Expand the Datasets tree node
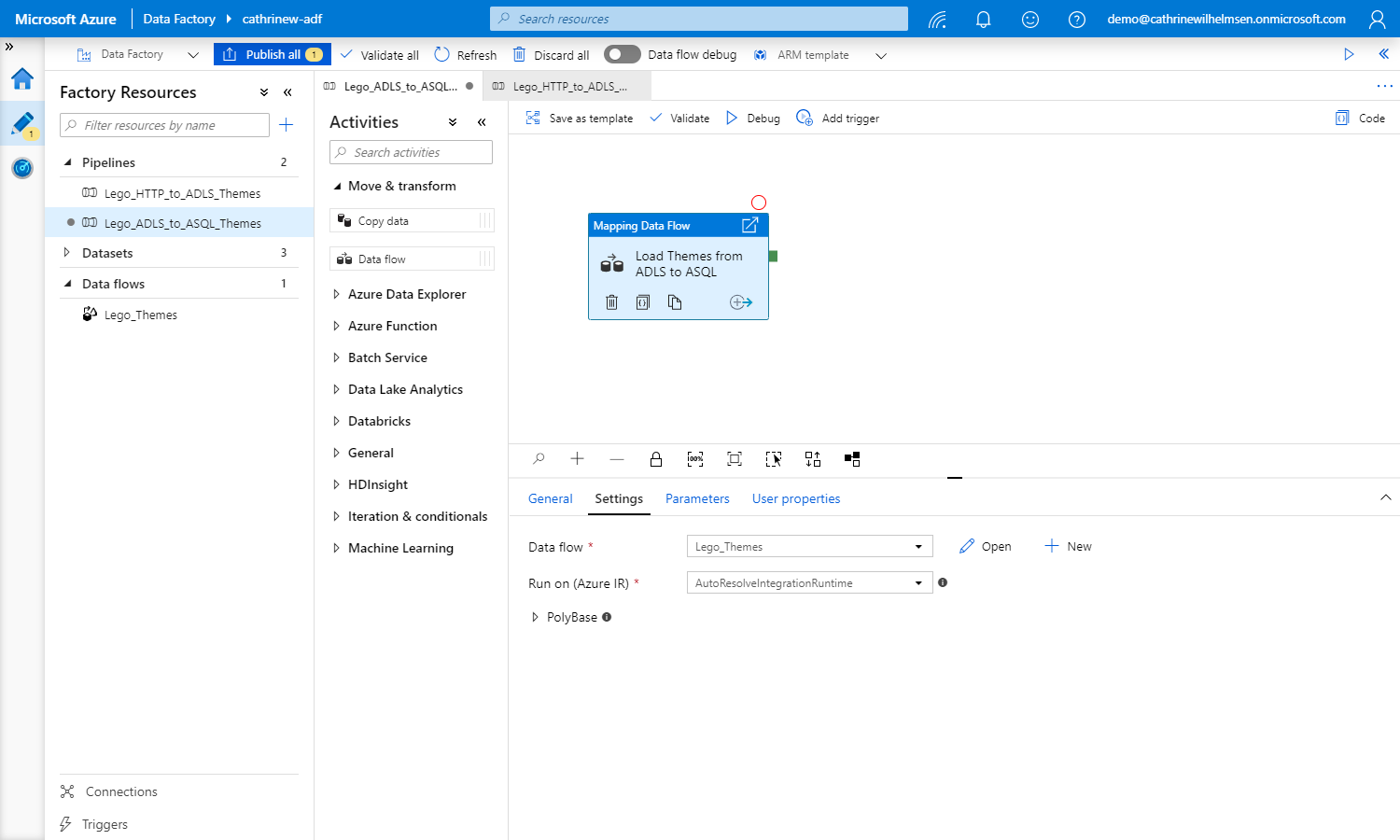1400x840 pixels. tap(66, 253)
